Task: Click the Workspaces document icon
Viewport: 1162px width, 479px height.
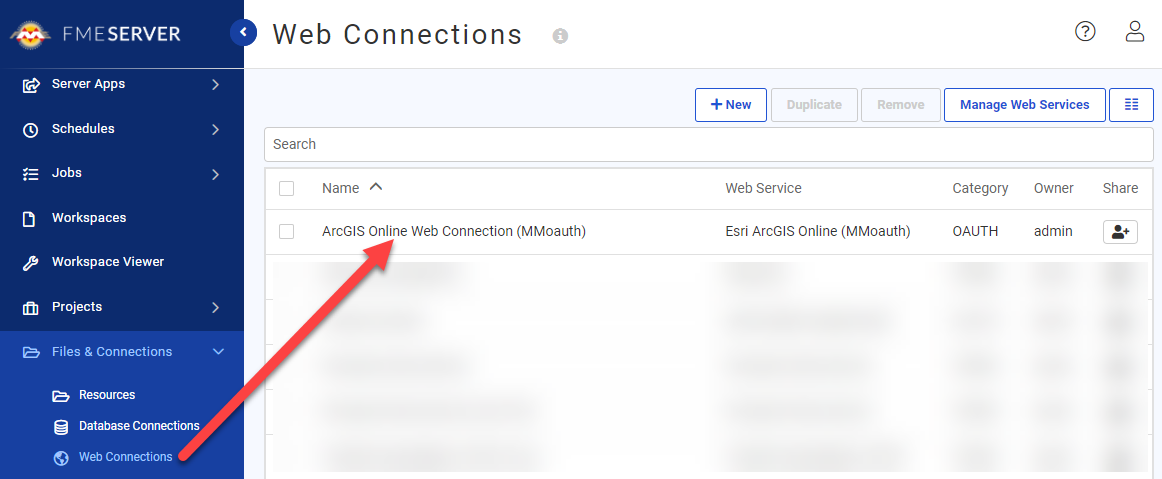Action: tap(30, 219)
